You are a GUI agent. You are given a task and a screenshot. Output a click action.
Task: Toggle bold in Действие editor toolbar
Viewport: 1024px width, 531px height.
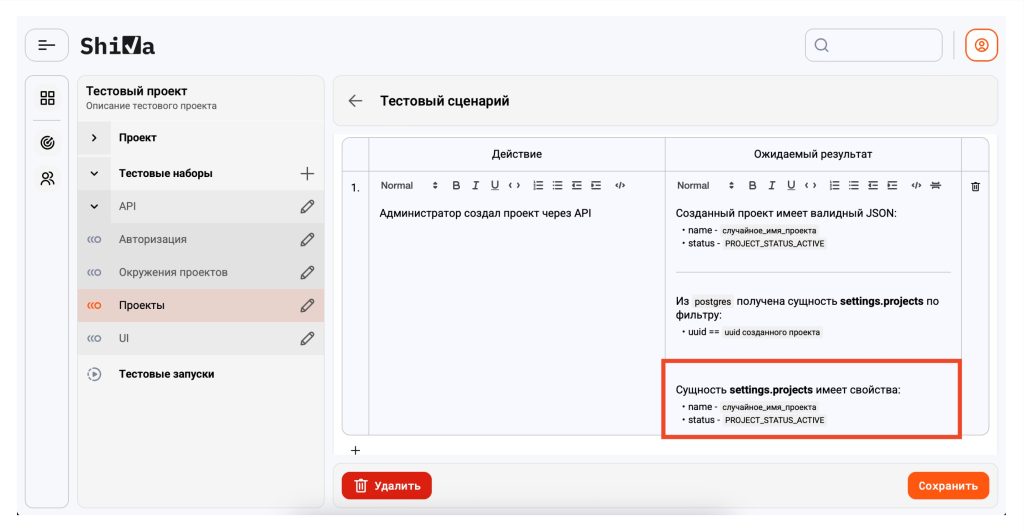pyautogui.click(x=456, y=186)
